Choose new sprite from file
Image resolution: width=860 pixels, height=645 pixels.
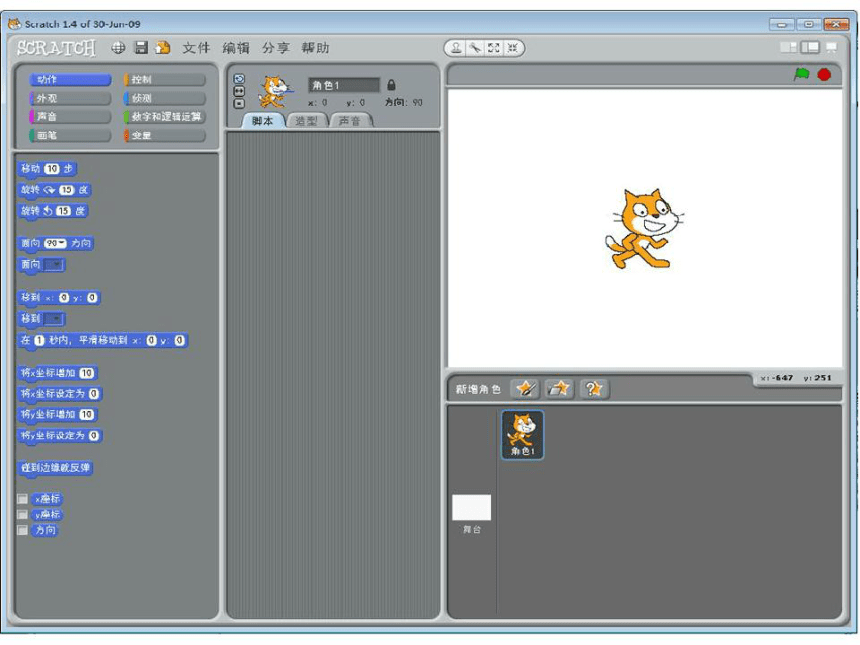tap(559, 389)
